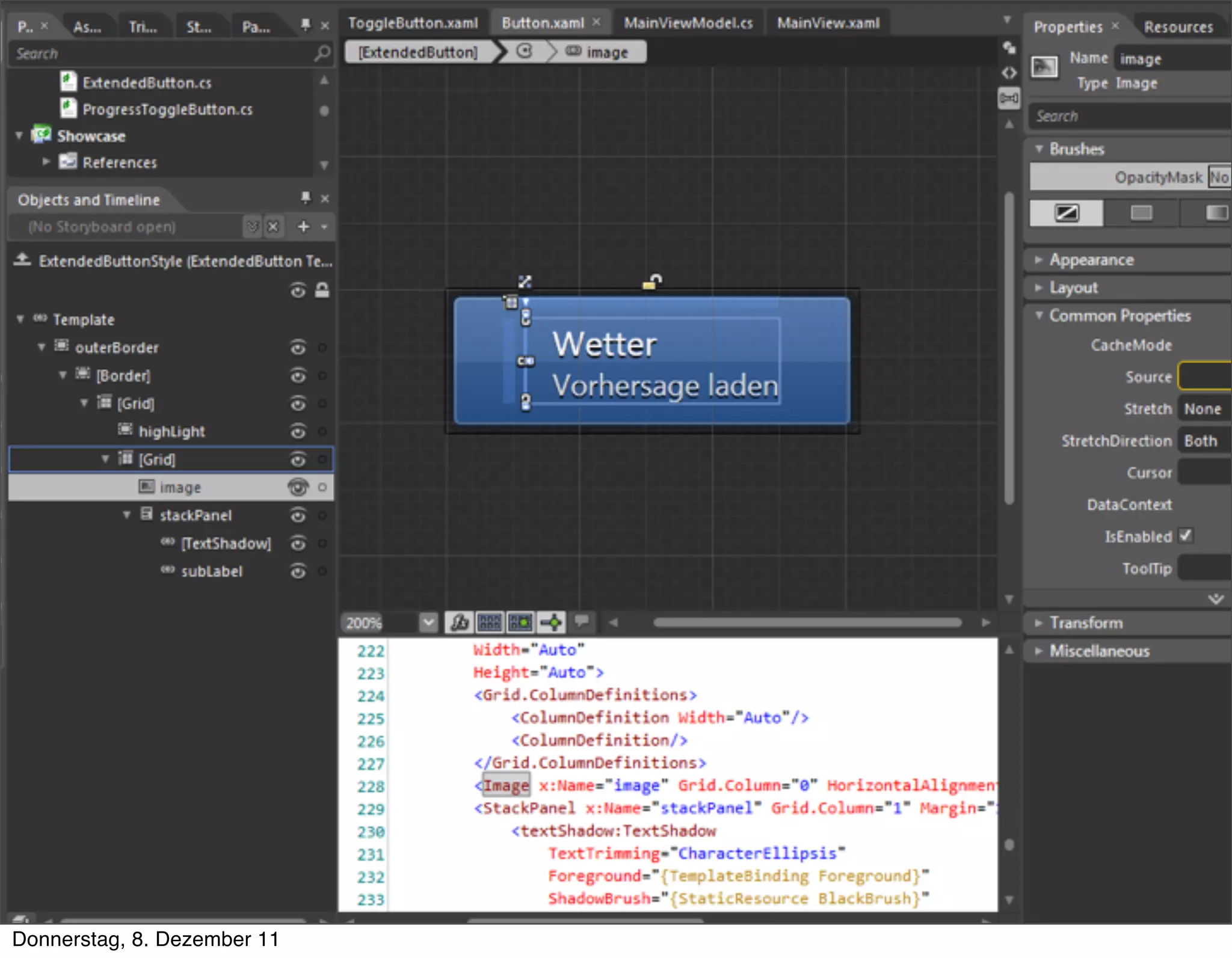Click the show snap grid icon

coord(490,622)
